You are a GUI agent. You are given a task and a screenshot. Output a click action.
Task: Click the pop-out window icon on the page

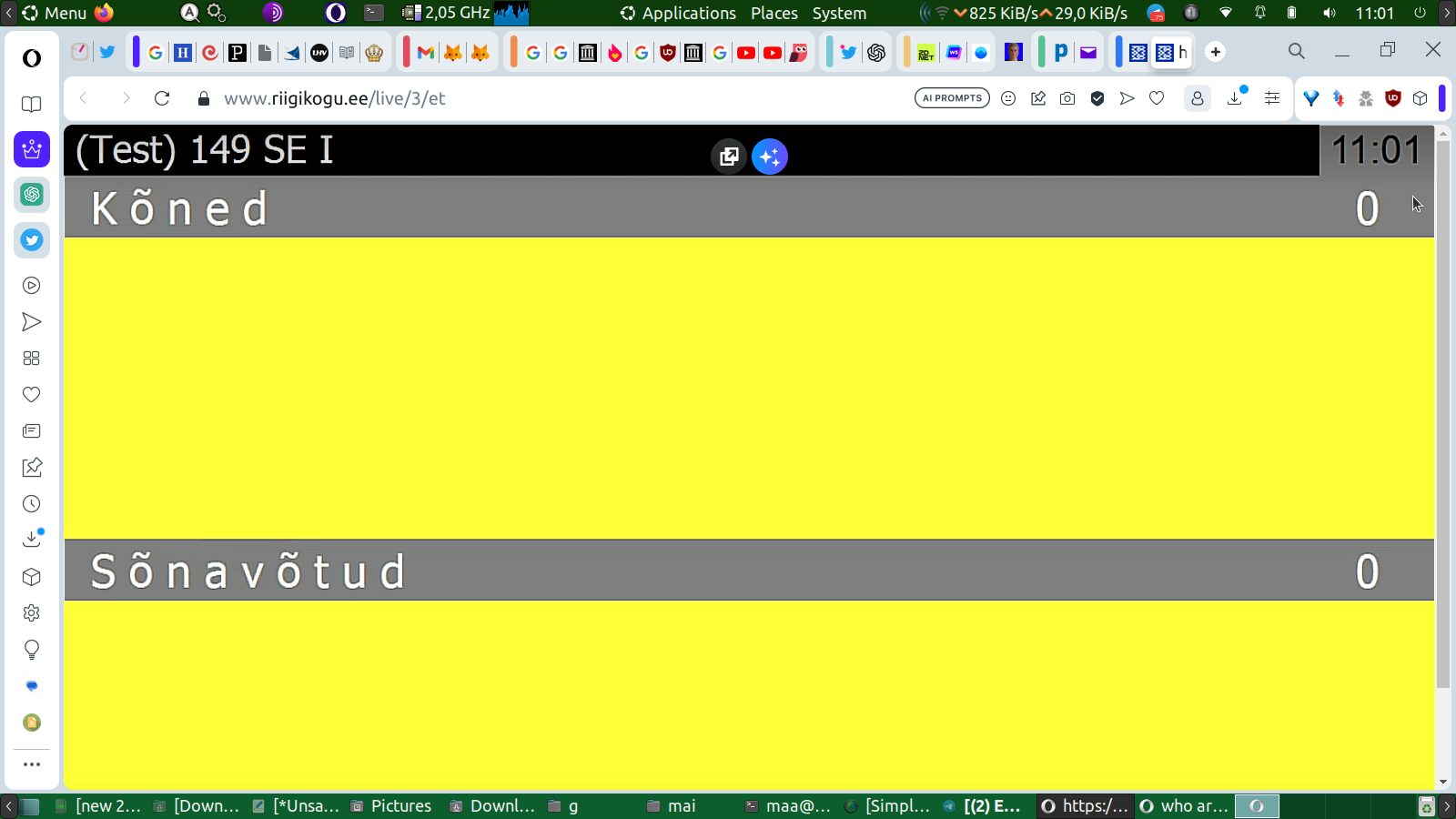point(729,157)
